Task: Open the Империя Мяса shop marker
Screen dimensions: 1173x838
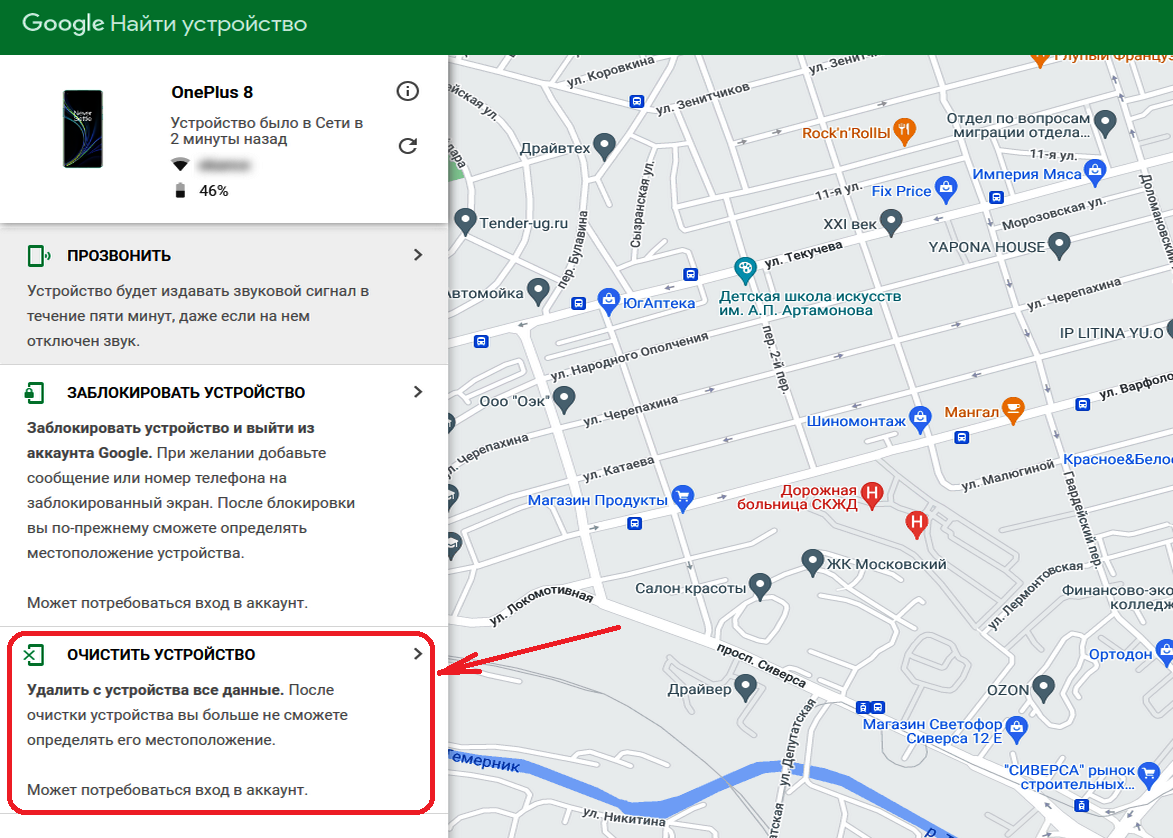Action: (x=1094, y=173)
